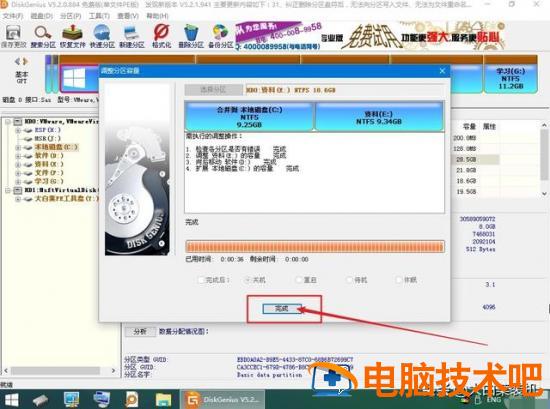The width and height of the screenshot is (550, 409).
Task: Open the 查看(V) menu
Action: [x=128, y=16]
